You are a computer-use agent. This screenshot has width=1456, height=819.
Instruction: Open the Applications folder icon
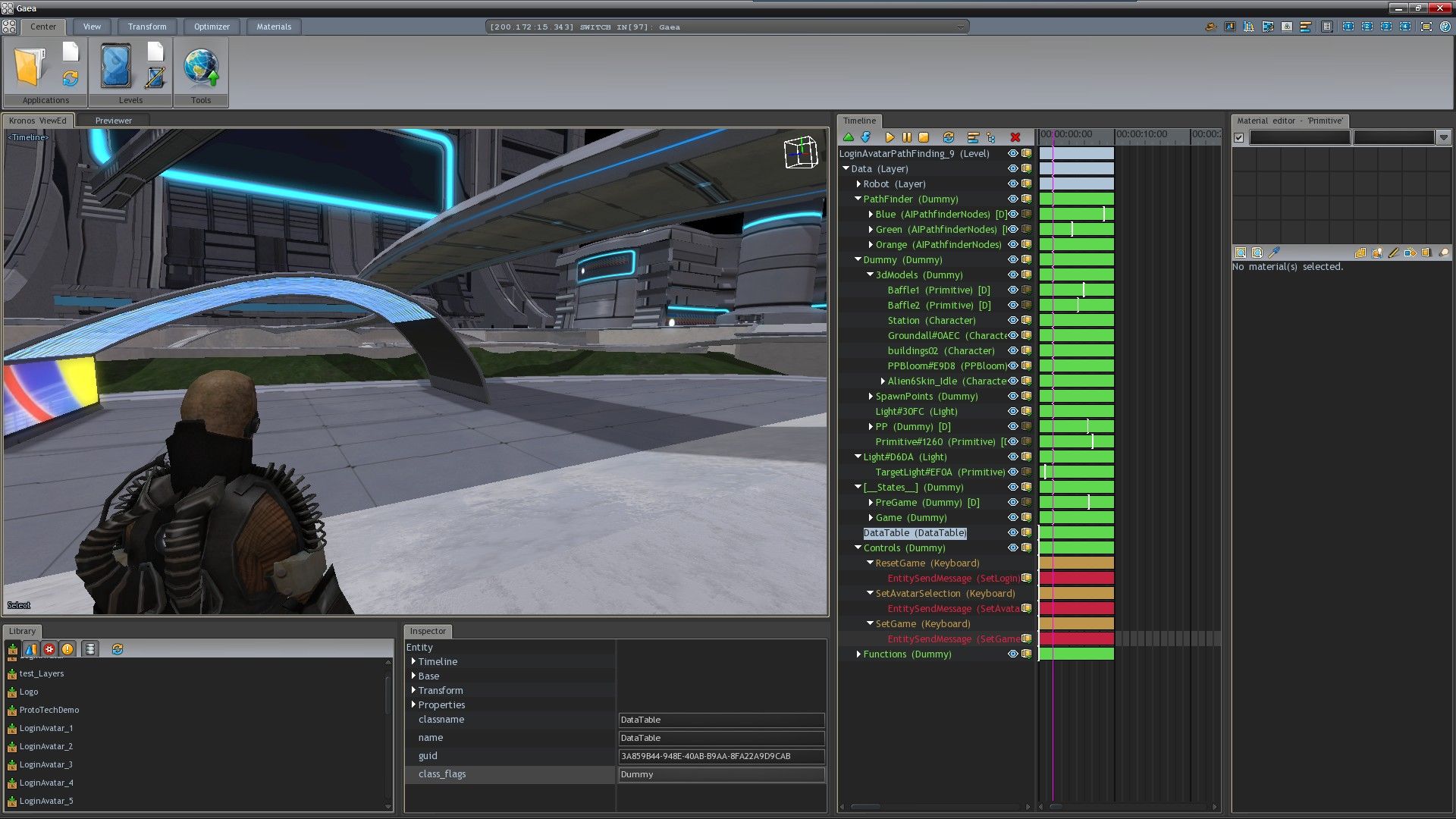coord(30,67)
